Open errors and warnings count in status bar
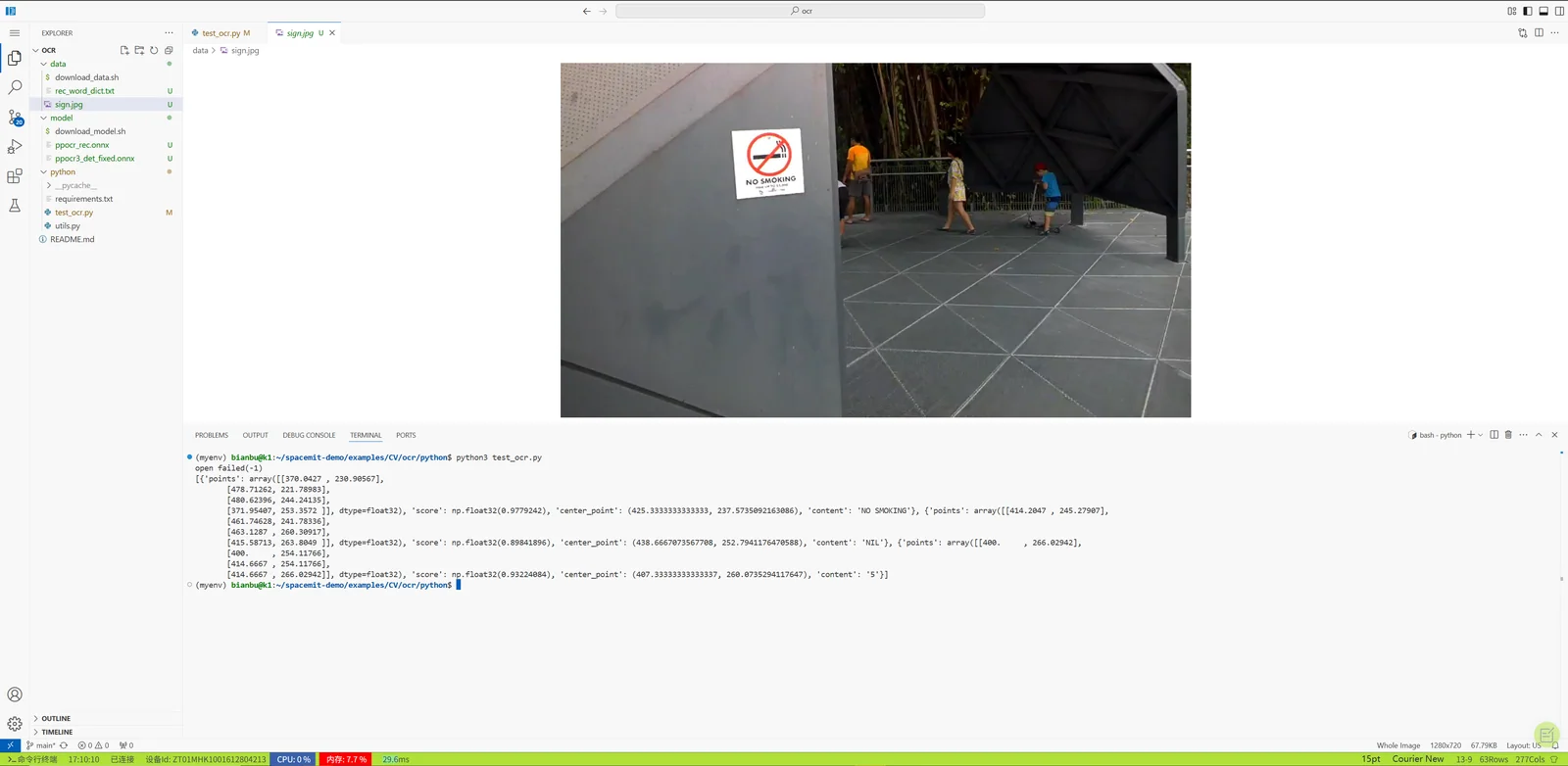The height and width of the screenshot is (766, 1568). [x=94, y=745]
